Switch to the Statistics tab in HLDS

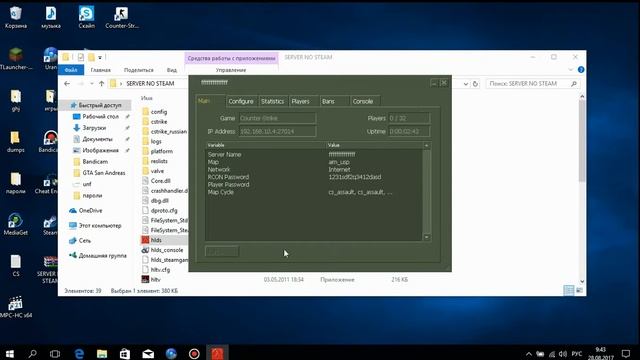tap(272, 101)
